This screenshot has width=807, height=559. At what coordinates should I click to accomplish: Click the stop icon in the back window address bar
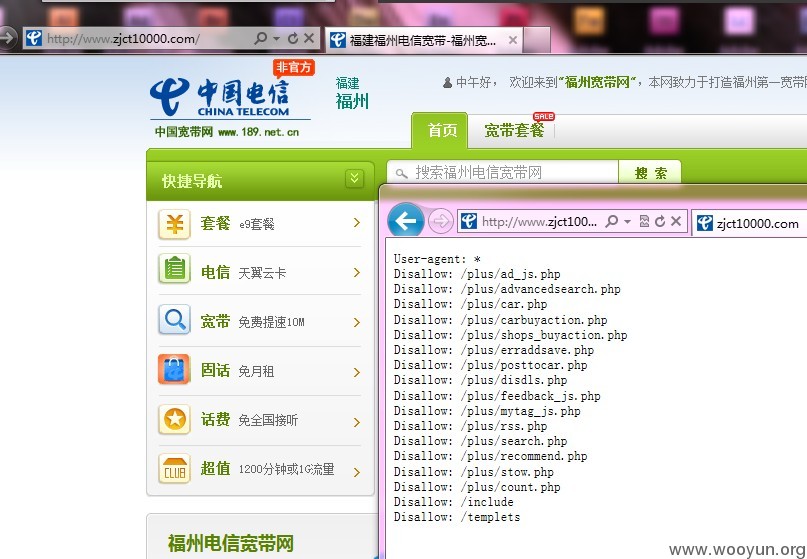click(x=309, y=38)
